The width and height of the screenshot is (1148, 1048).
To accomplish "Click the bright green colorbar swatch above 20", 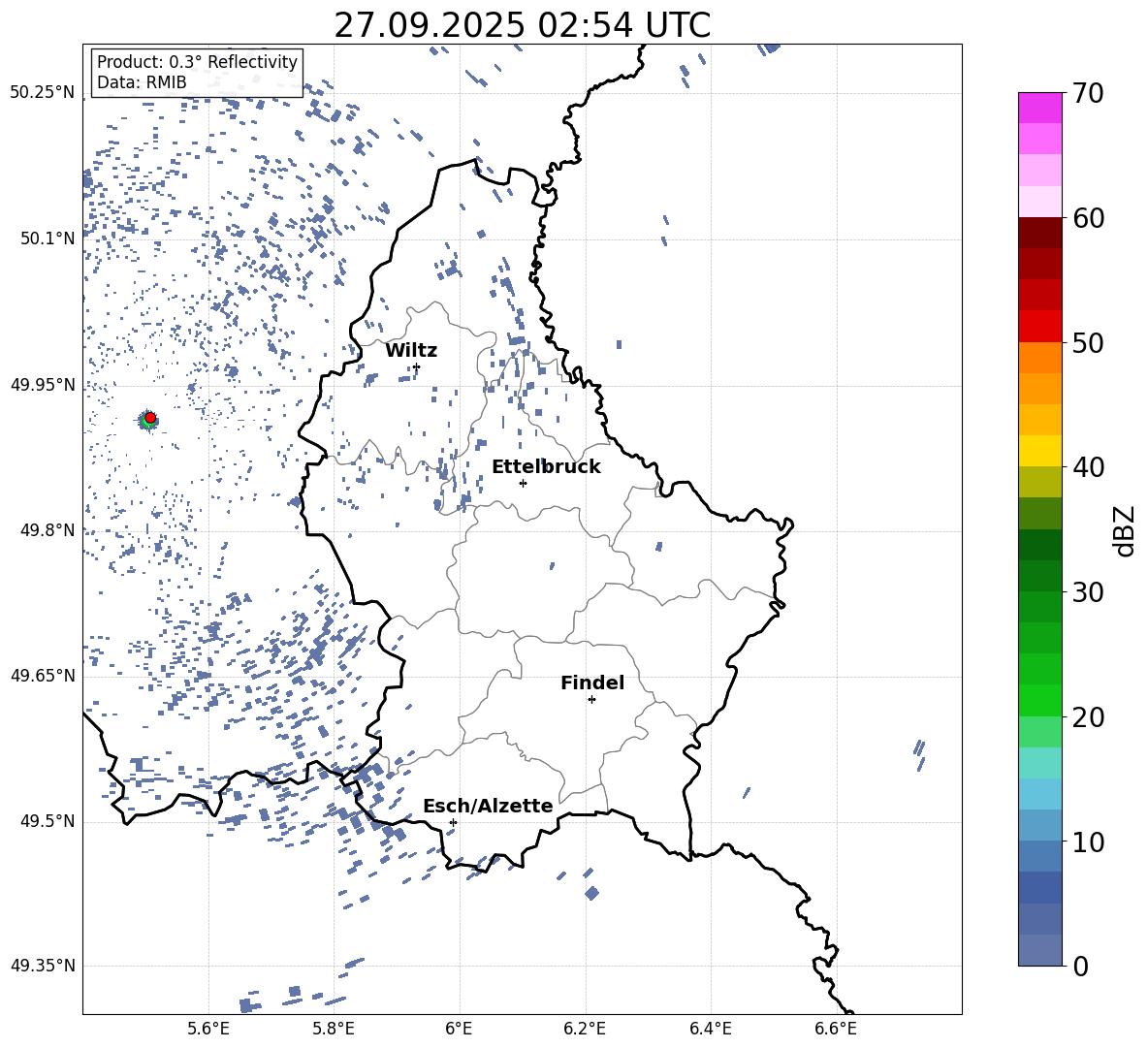I will point(1039,700).
